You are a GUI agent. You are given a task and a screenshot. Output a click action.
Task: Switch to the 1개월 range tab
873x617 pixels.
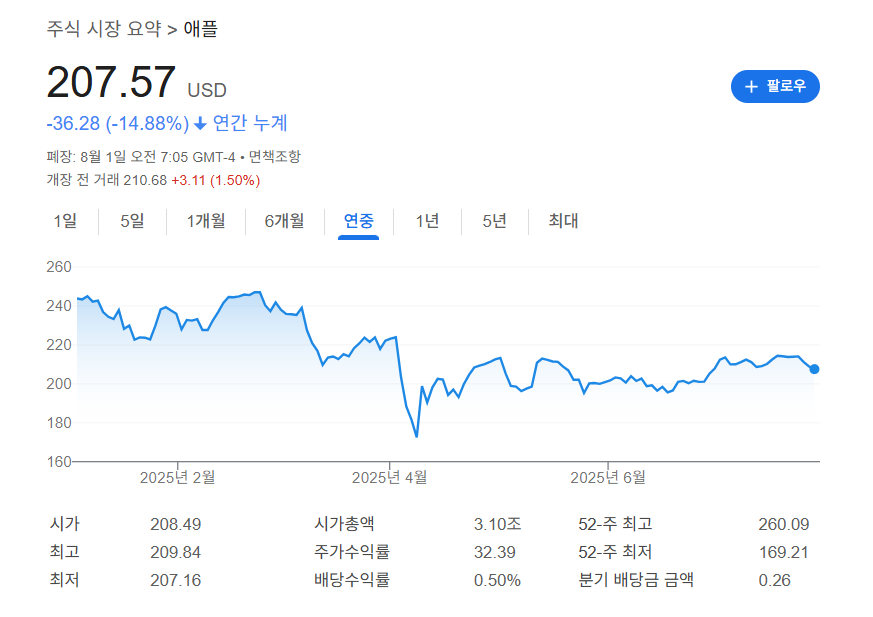coord(206,221)
